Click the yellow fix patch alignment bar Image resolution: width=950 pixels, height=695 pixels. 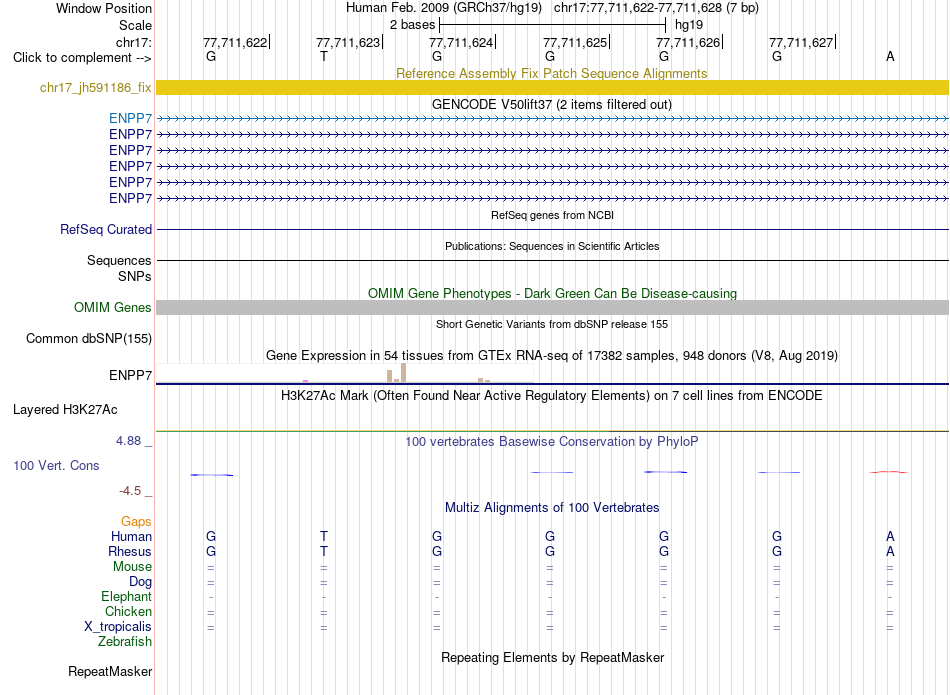coord(552,87)
